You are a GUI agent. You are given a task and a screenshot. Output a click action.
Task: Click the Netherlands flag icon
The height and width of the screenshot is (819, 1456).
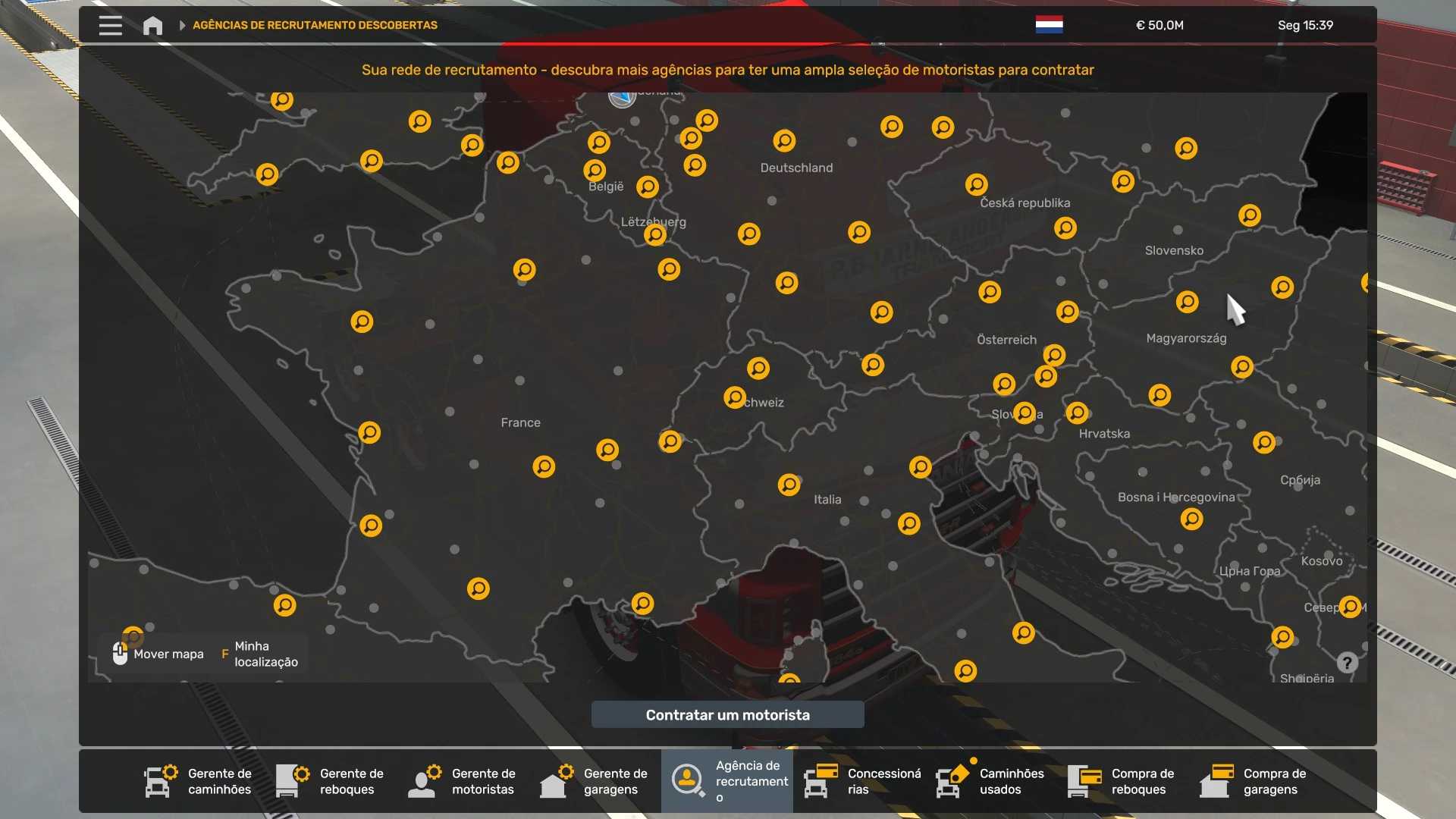1049,25
